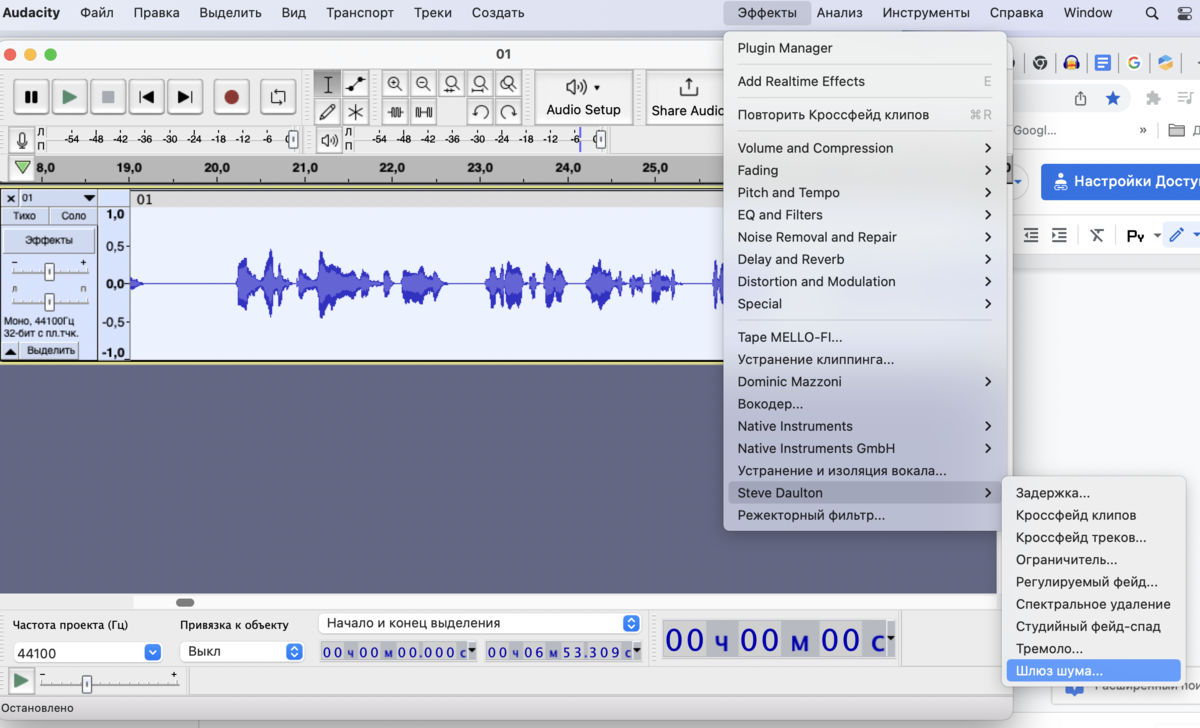Select the Multi-tool asterisk icon
The height and width of the screenshot is (728, 1200).
(355, 112)
